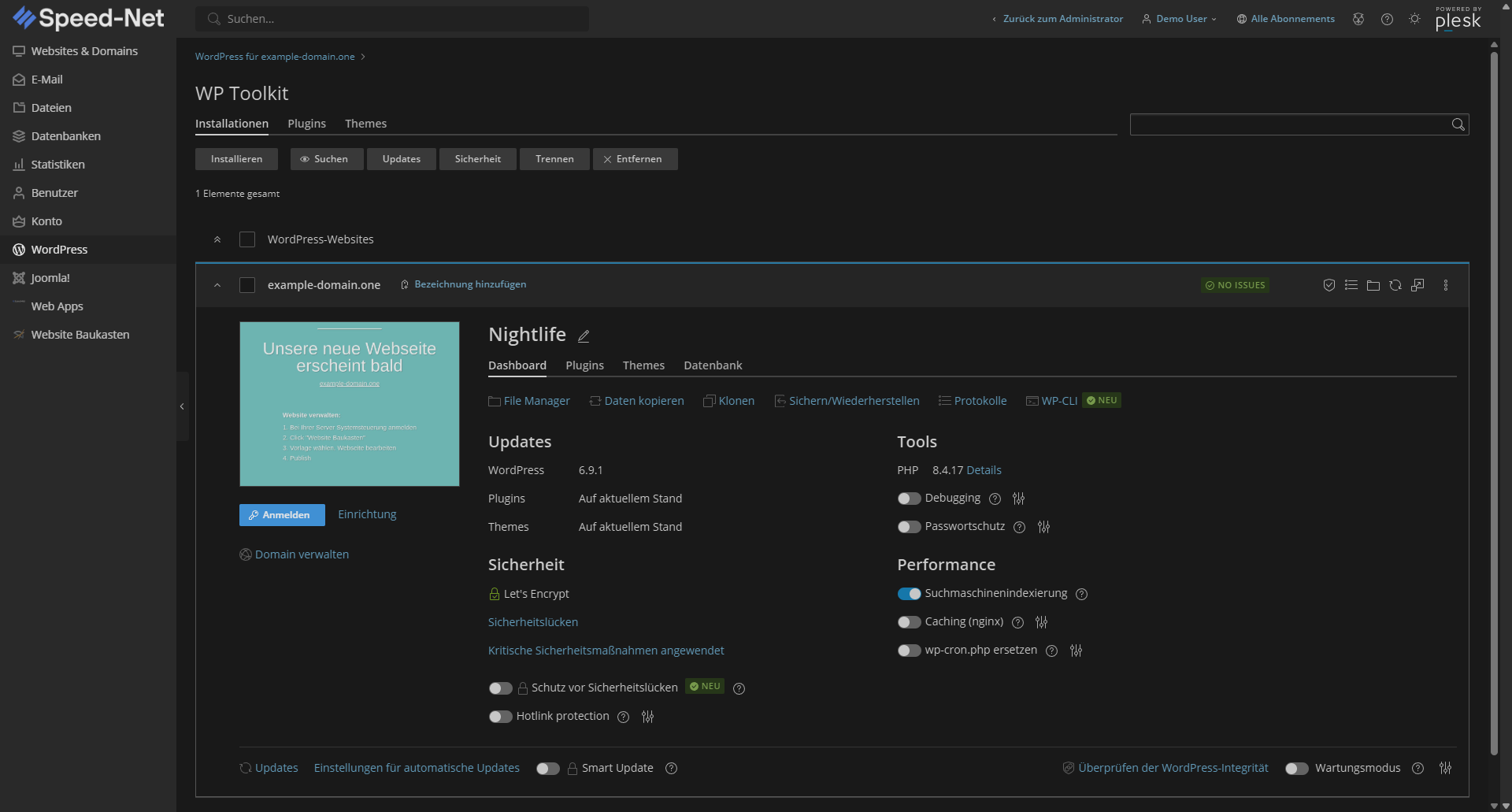Open the Demo User dropdown
Viewport: 1512px width, 812px height.
(x=1179, y=18)
